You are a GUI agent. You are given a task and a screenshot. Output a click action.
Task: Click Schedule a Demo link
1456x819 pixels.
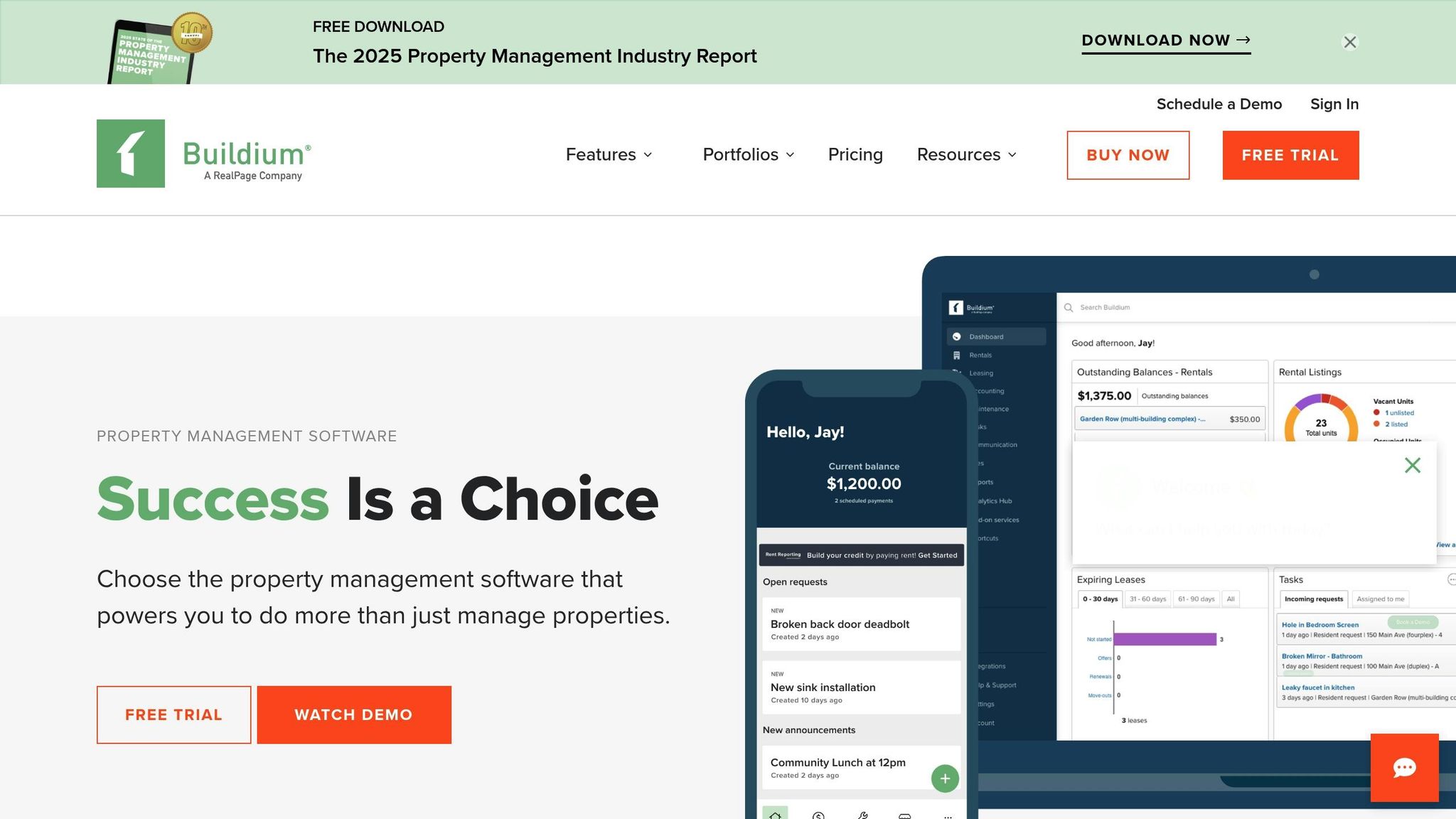(x=1219, y=104)
